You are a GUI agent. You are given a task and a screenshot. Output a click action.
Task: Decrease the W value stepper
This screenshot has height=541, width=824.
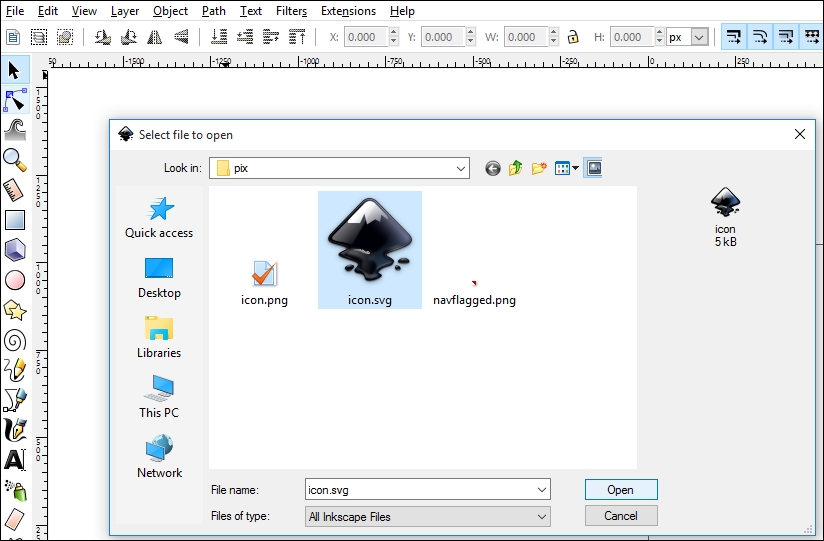tap(553, 42)
